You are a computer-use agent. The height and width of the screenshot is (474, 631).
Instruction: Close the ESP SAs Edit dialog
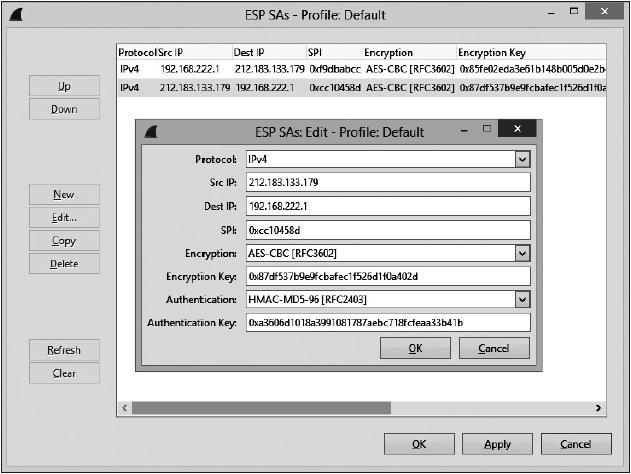pos(516,130)
